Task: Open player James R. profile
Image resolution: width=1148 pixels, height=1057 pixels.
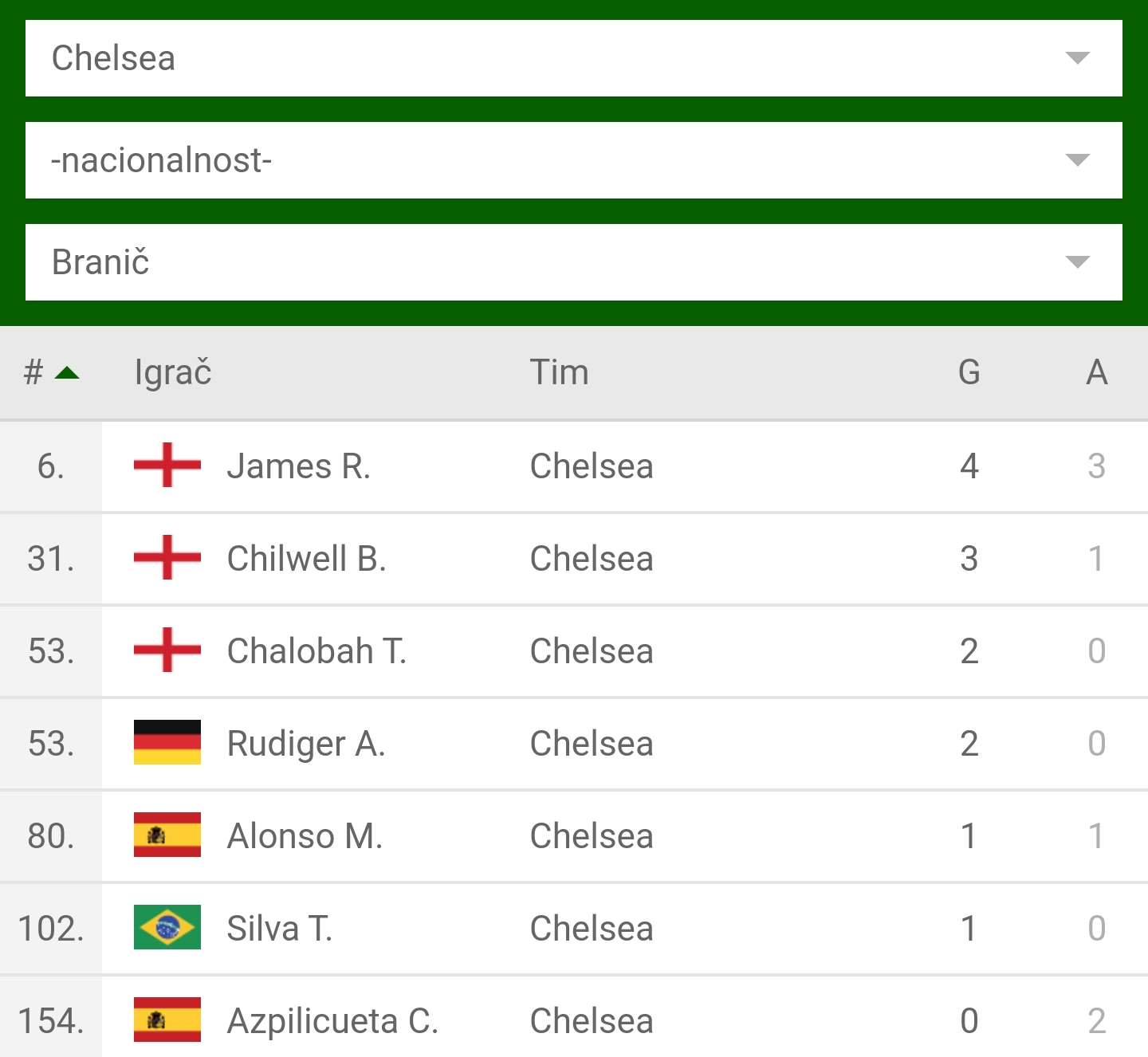Action: pyautogui.click(x=298, y=466)
